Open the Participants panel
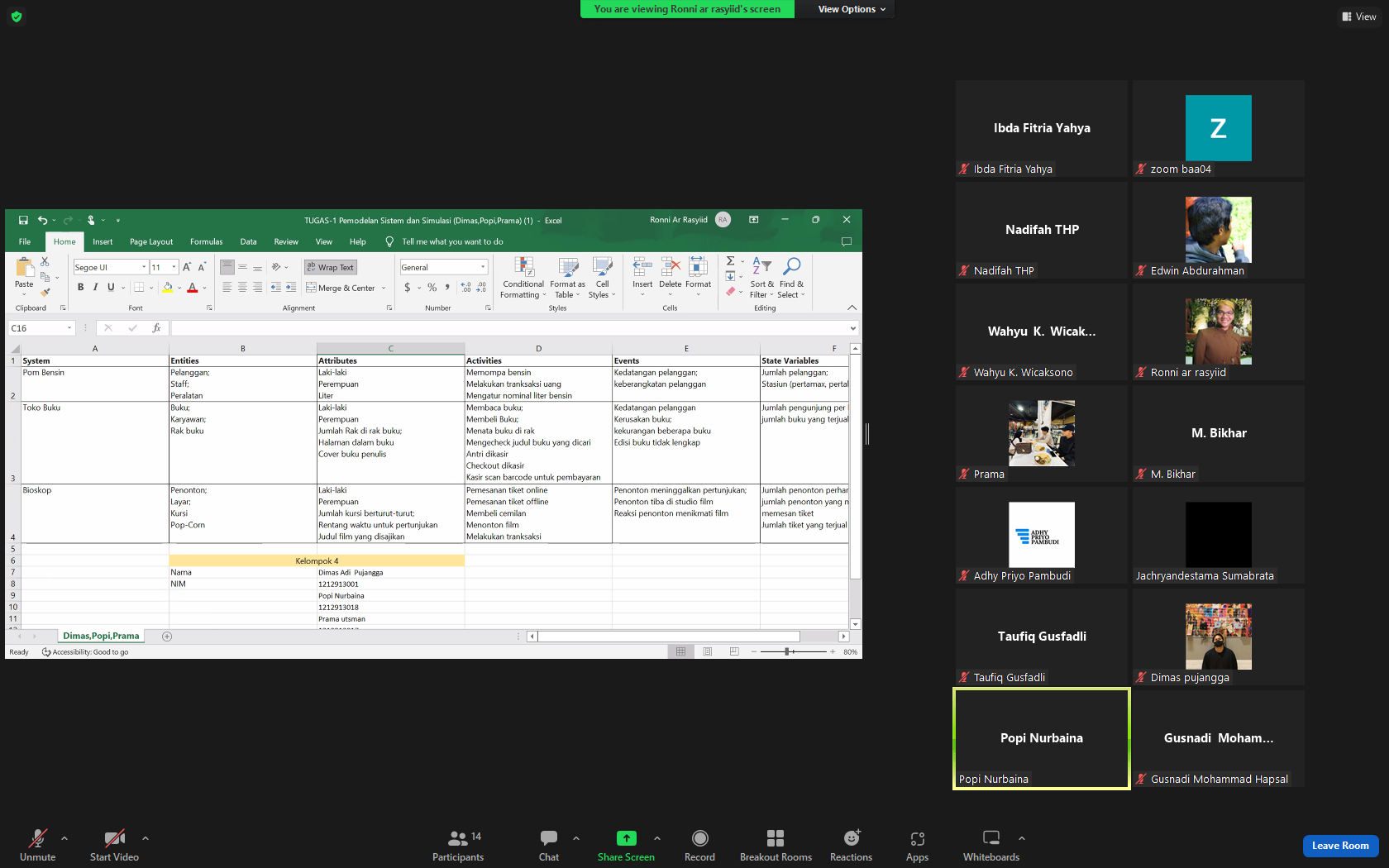The height and width of the screenshot is (868, 1389). coord(458,845)
